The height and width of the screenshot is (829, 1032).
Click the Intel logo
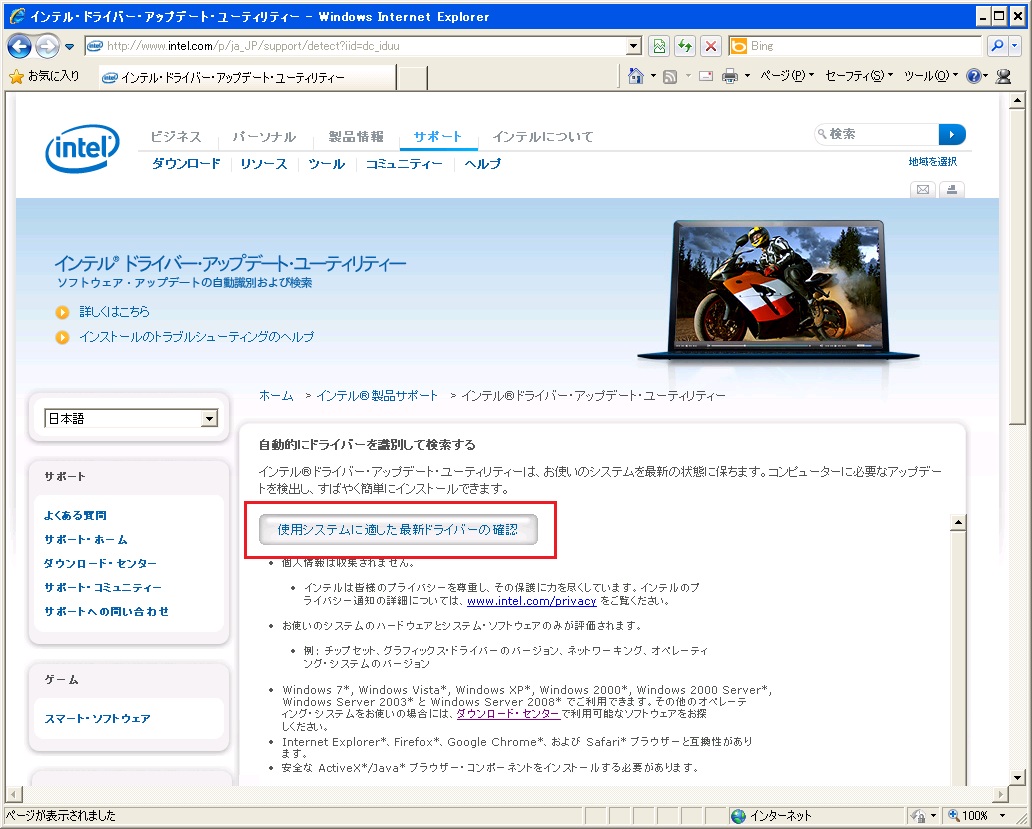[82, 148]
